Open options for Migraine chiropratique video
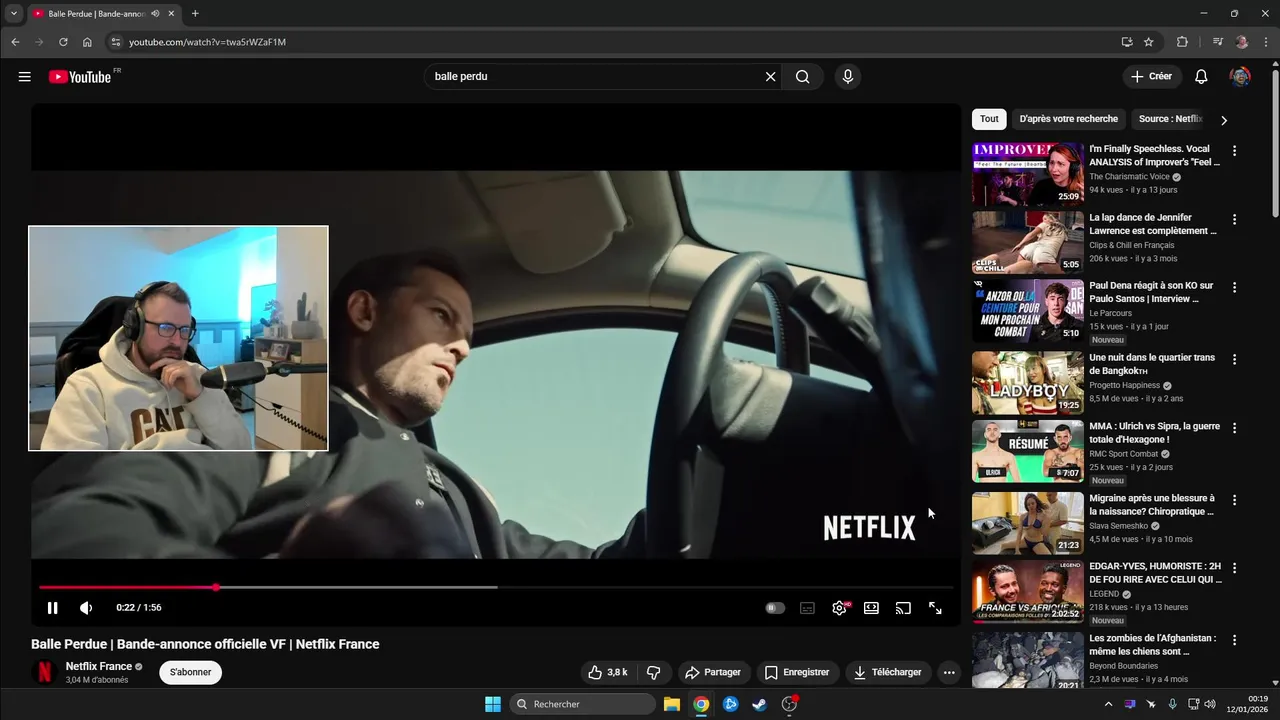Screen dimensions: 1280x720 click(1234, 499)
